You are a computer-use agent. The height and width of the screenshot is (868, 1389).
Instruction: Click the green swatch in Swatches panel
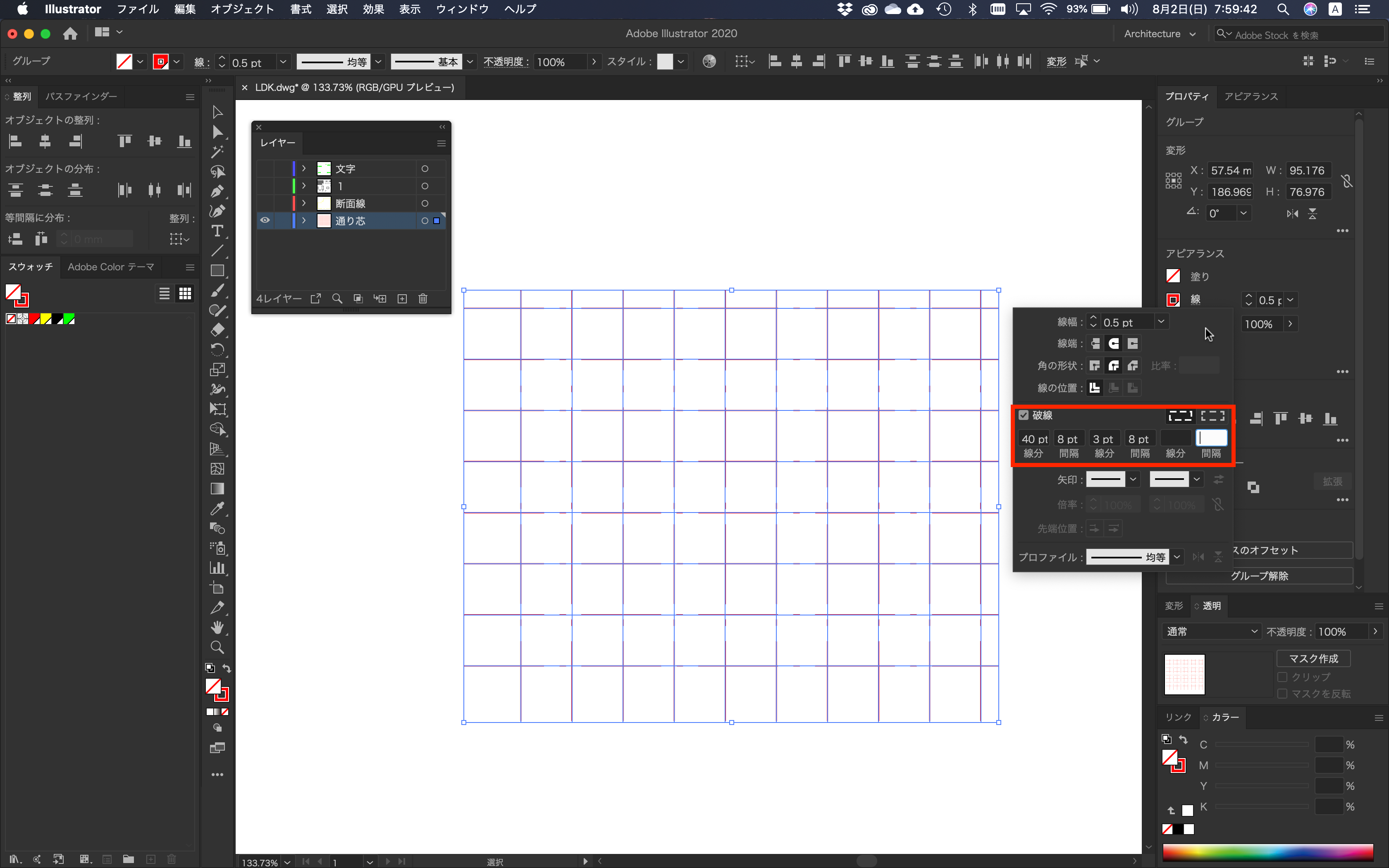(x=69, y=319)
